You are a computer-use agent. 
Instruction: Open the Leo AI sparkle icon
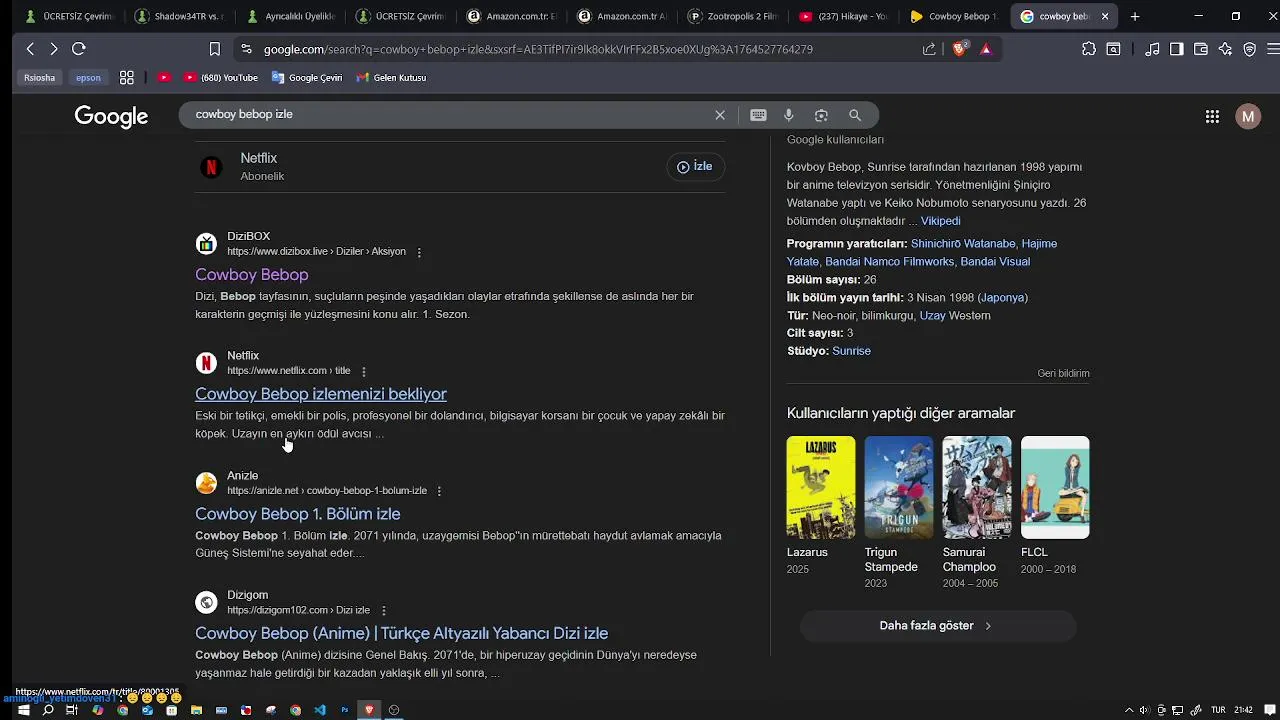coord(1225,49)
